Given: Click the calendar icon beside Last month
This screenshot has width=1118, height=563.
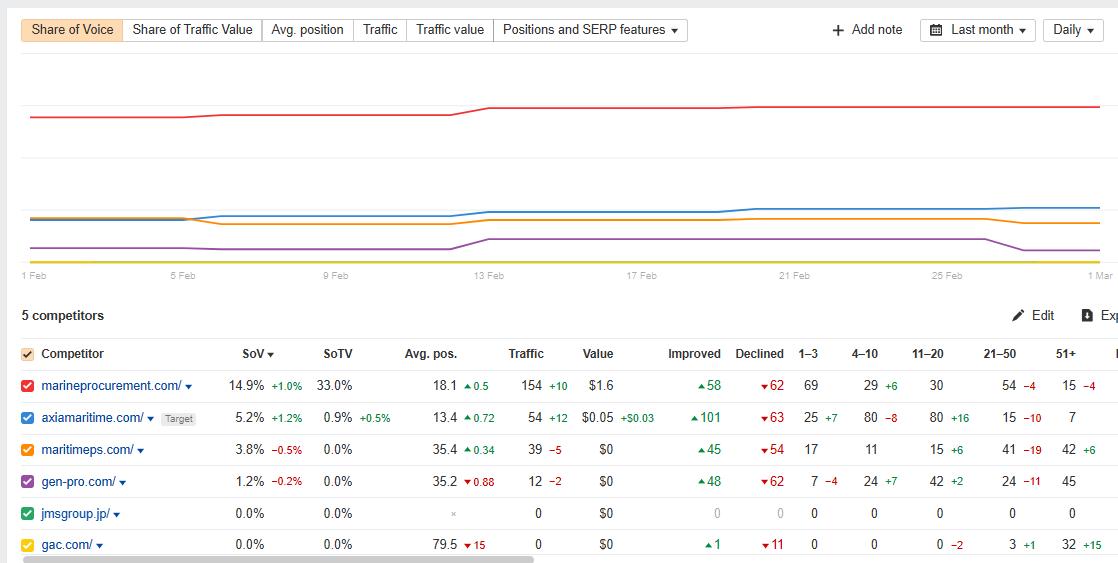Looking at the screenshot, I should coord(936,30).
